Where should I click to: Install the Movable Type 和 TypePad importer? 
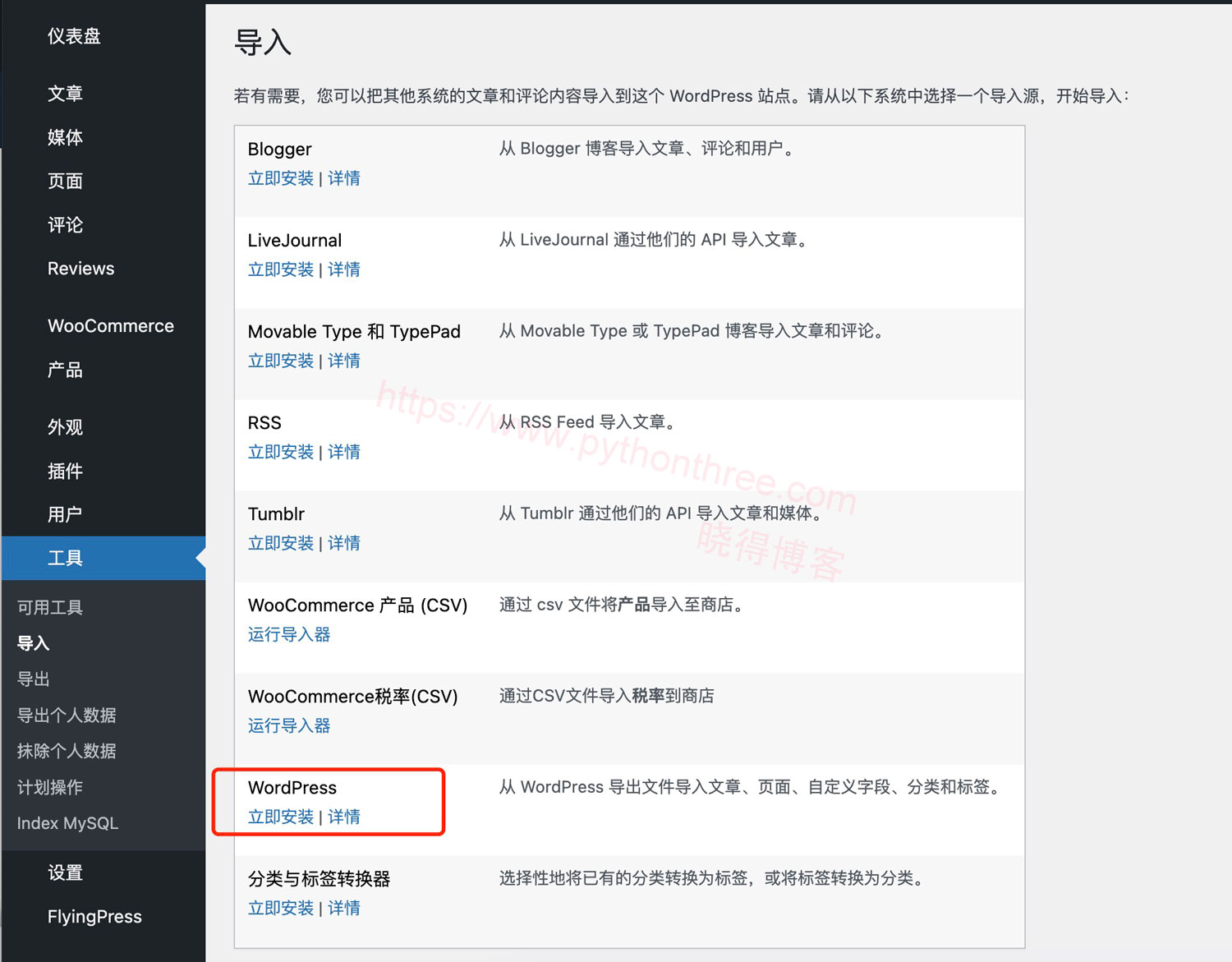(x=281, y=361)
